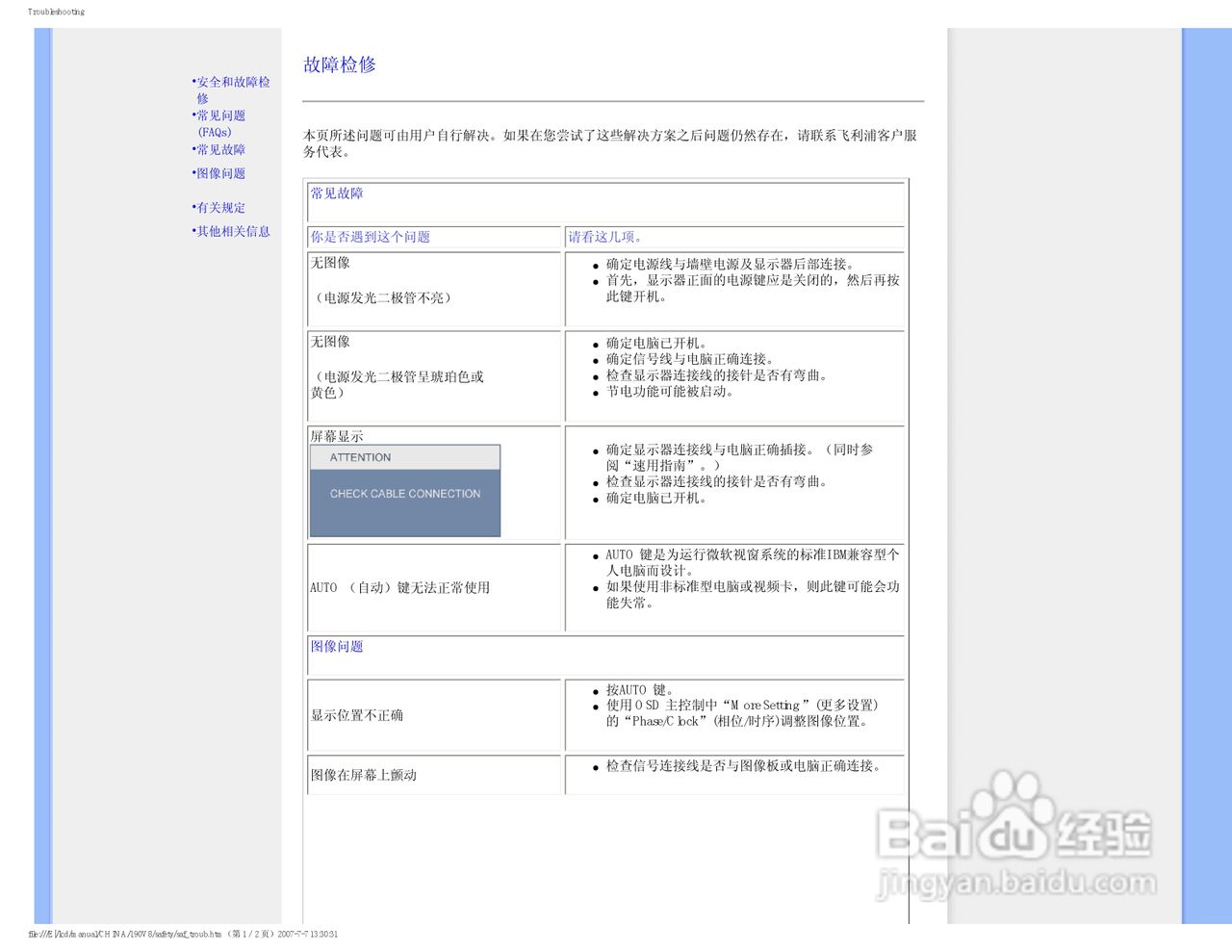The height and width of the screenshot is (952, 1232).
Task: Select the 你是否遇到这个问题 column header
Action: point(371,238)
